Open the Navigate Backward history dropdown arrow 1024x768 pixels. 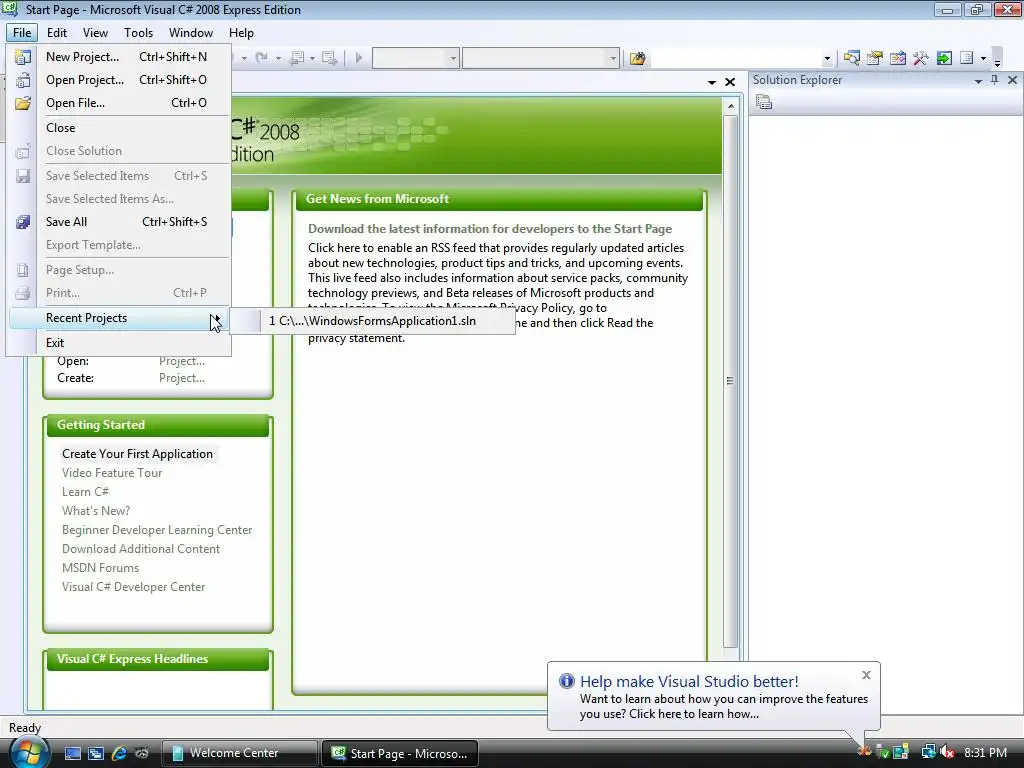coord(312,58)
